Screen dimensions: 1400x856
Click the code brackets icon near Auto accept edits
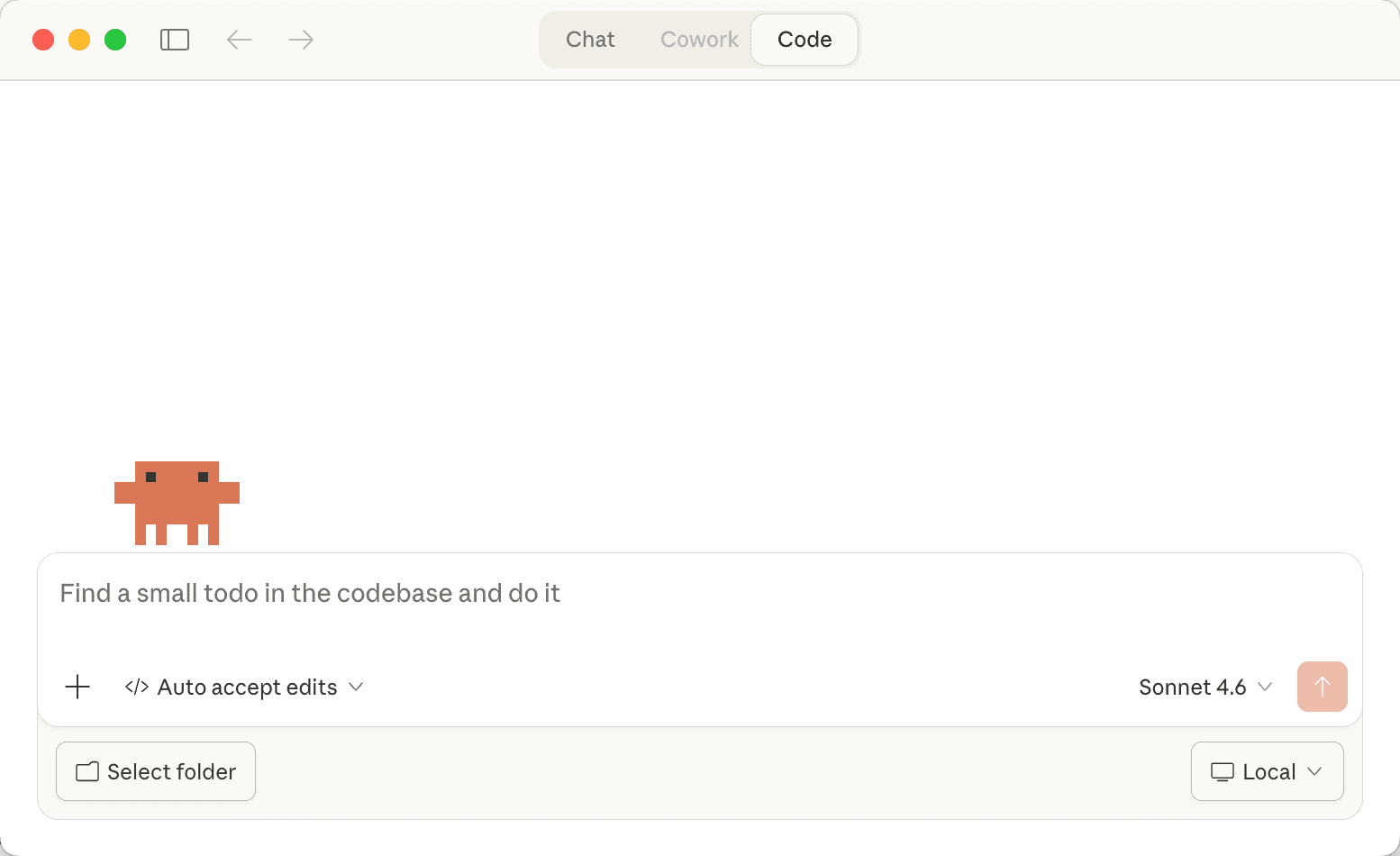pyautogui.click(x=136, y=687)
